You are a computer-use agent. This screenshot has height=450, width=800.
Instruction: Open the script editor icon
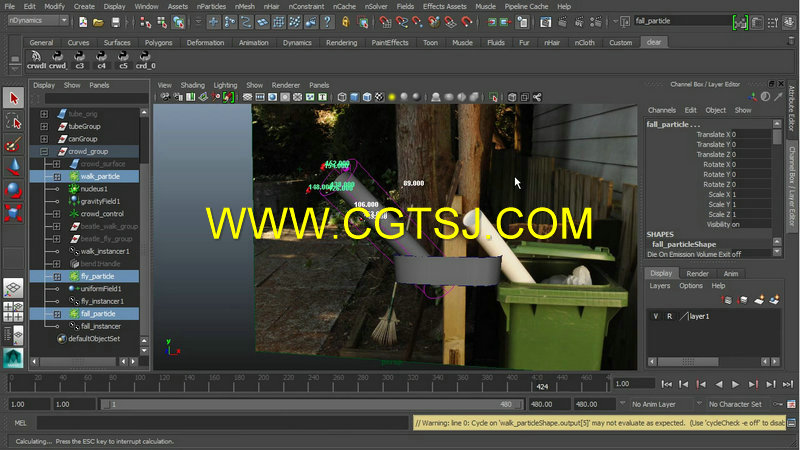tap(792, 422)
